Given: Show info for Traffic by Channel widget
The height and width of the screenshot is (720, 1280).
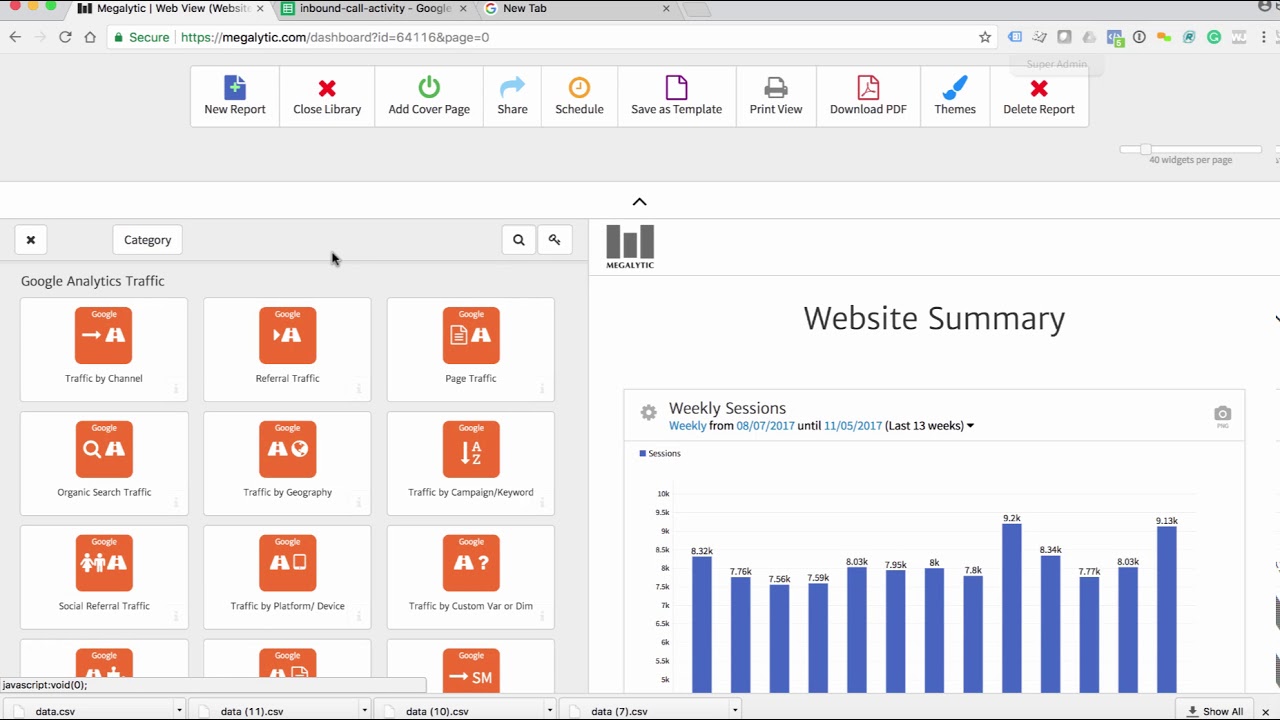Looking at the screenshot, I should [176, 389].
